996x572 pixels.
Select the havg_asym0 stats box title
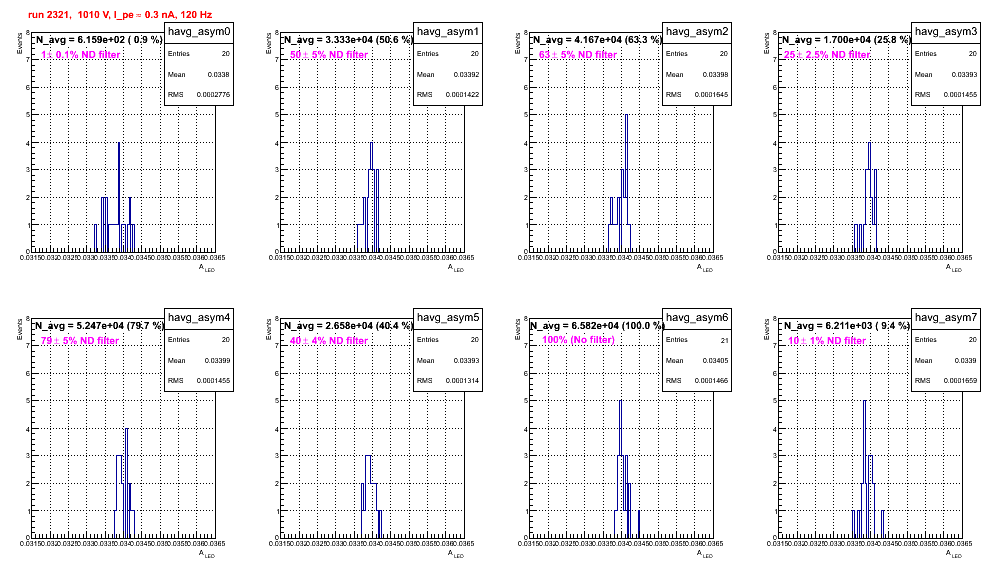[199, 32]
